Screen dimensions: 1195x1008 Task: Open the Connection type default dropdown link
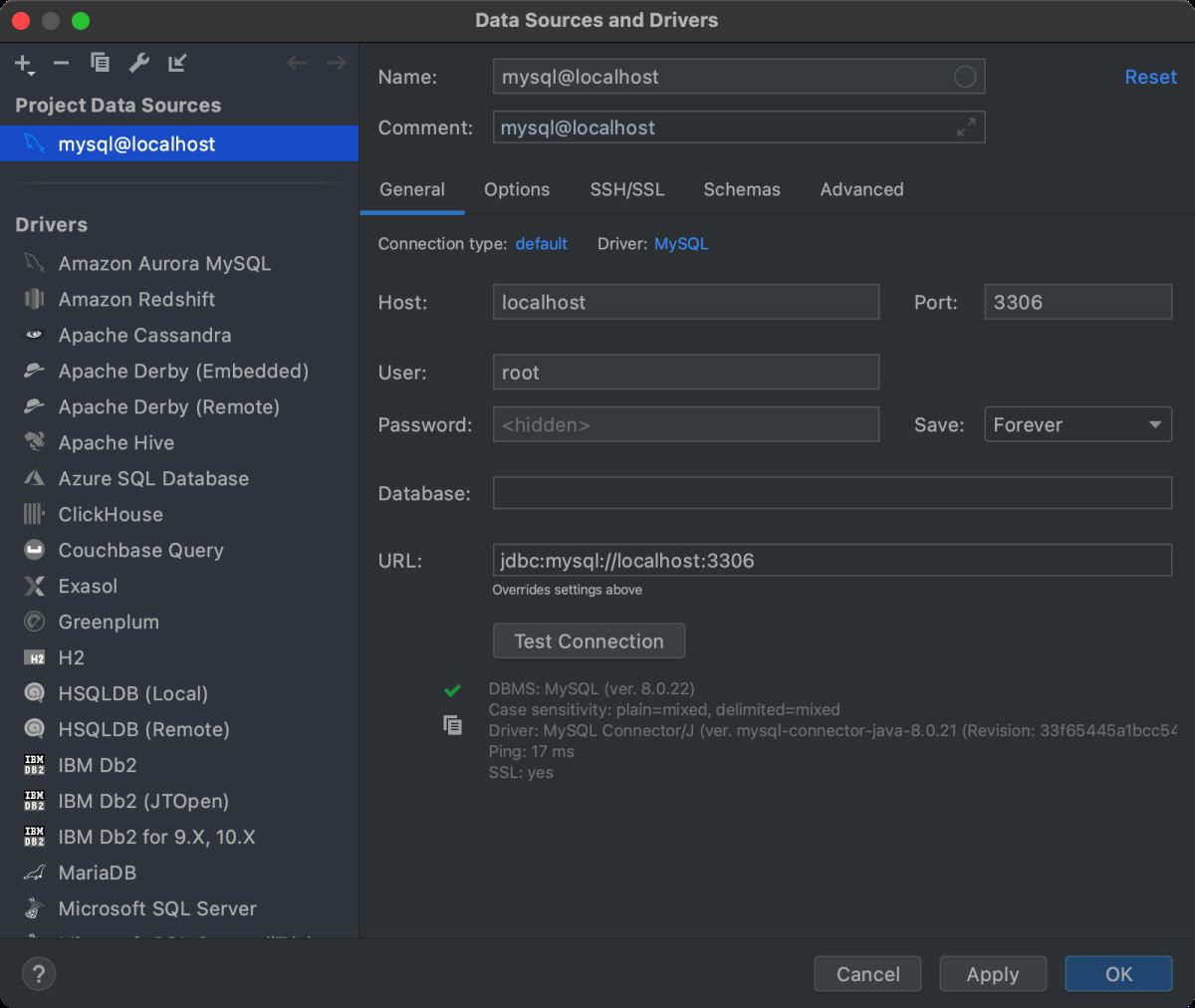point(541,243)
